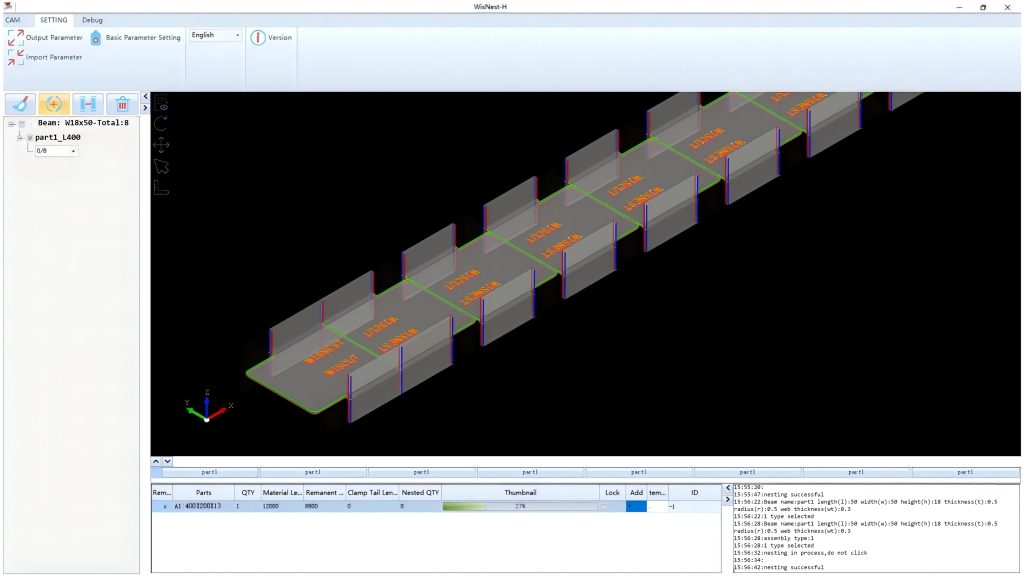The image size is (1024, 577).
Task: Choose the arrow pointer selection tool
Action: [161, 166]
